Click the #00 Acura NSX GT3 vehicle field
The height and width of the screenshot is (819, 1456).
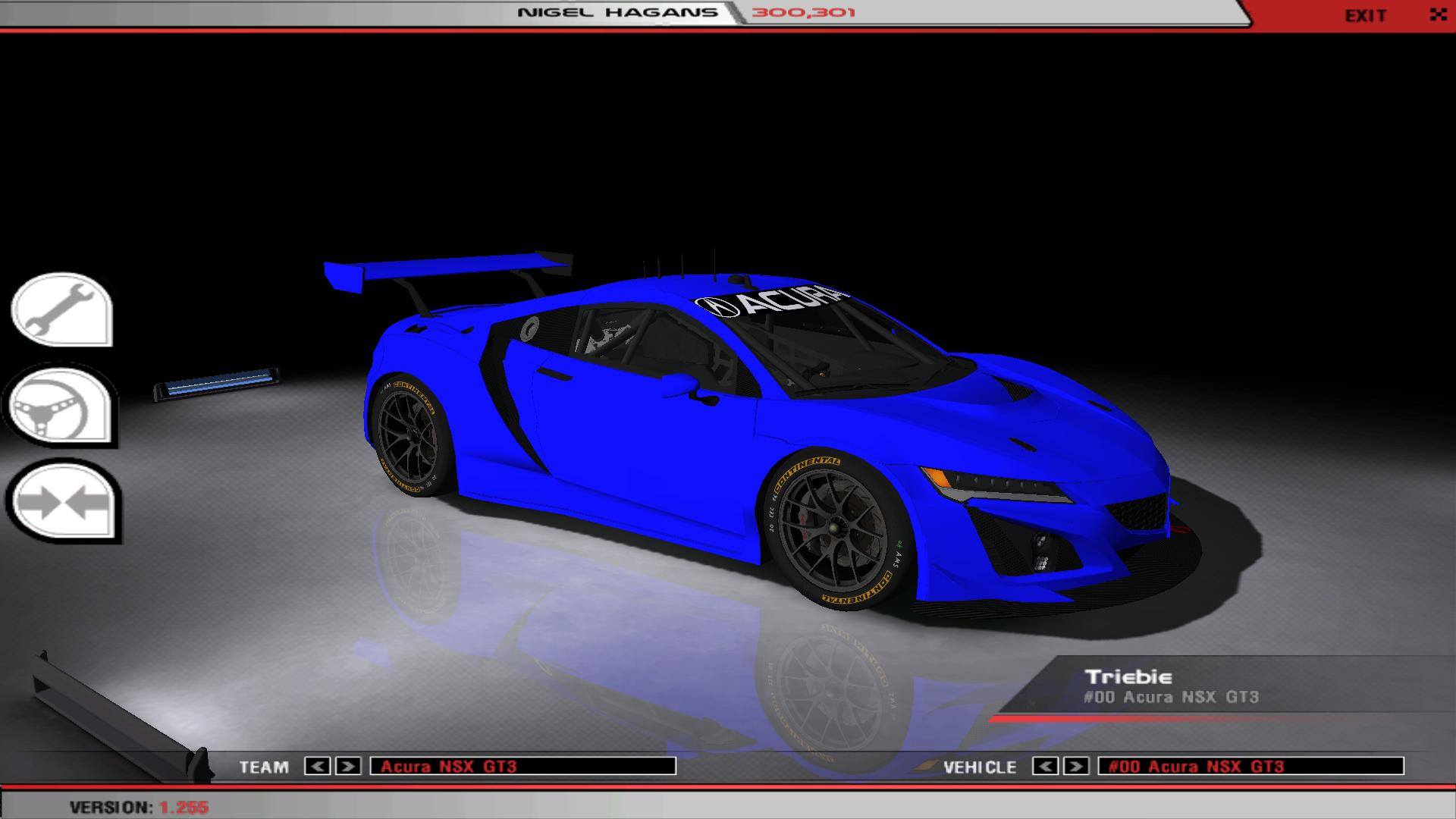pos(1251,766)
